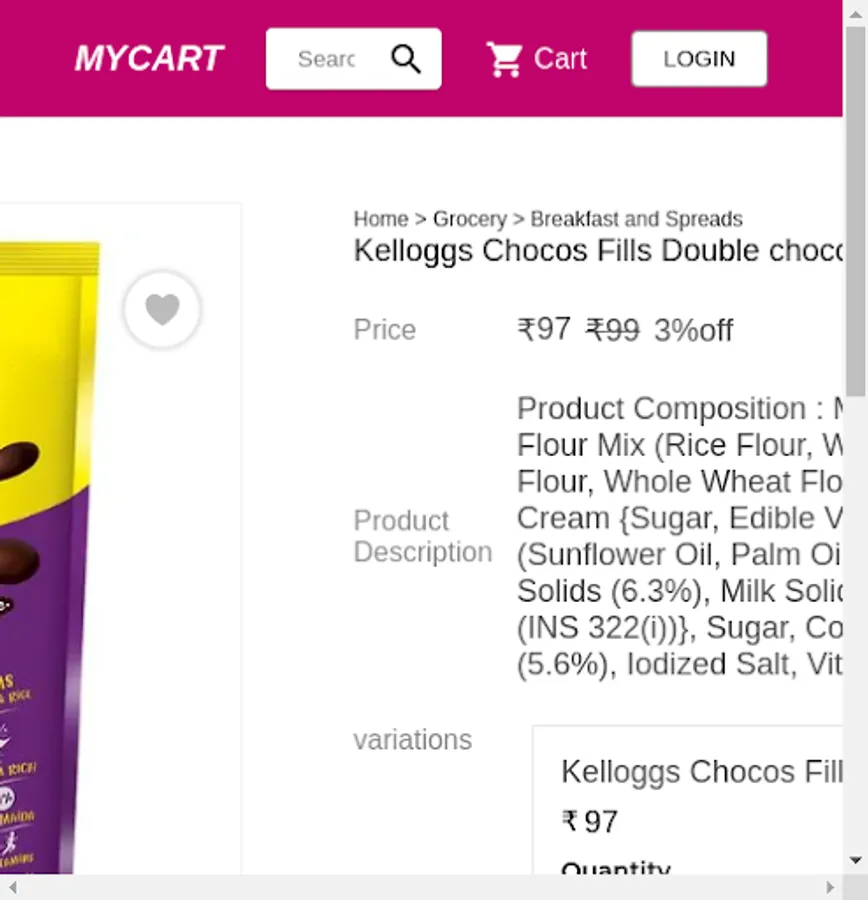The width and height of the screenshot is (868, 900).
Task: Open the Cart text link
Action: (560, 59)
